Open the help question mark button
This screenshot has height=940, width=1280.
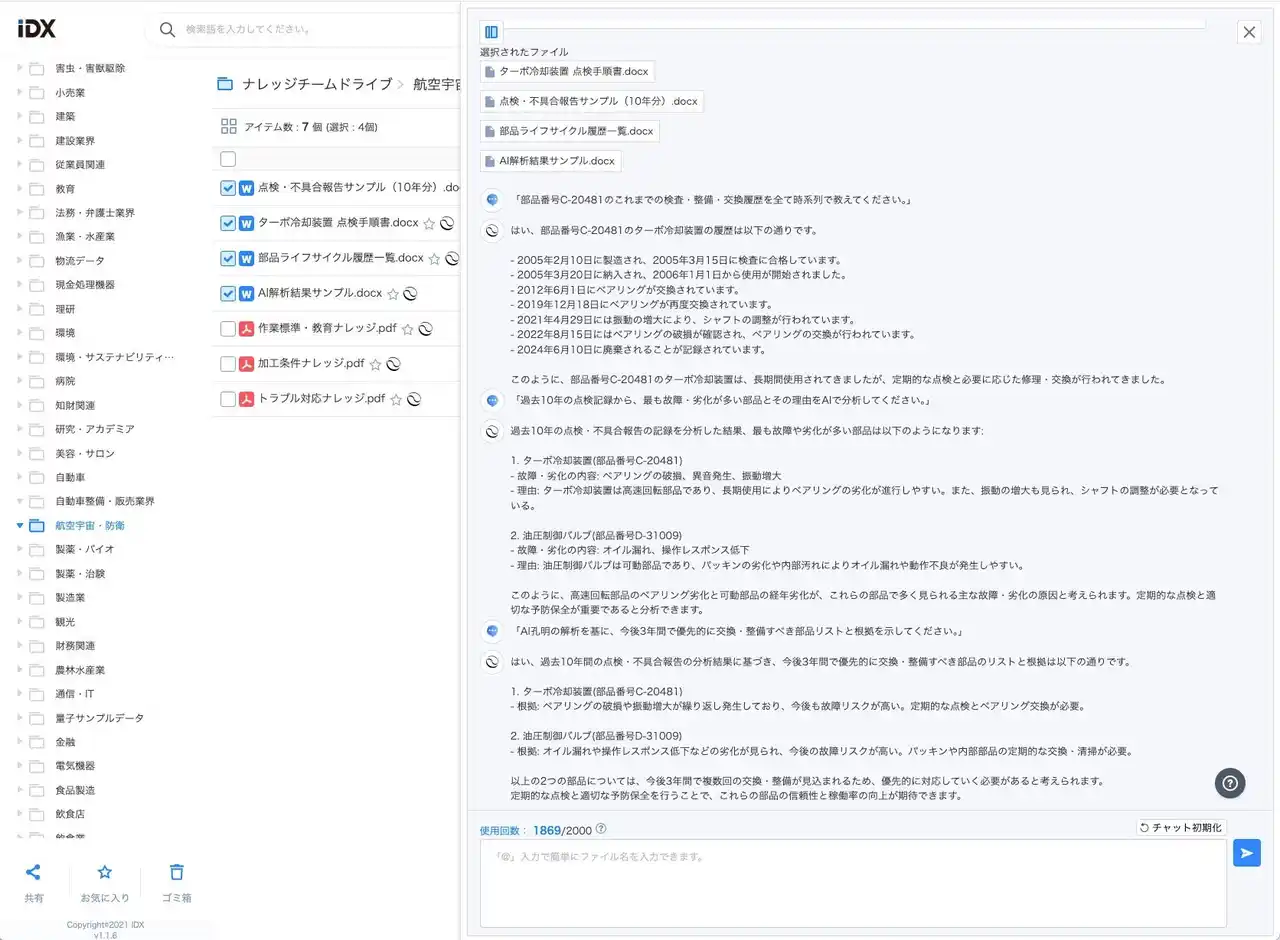tap(1230, 783)
